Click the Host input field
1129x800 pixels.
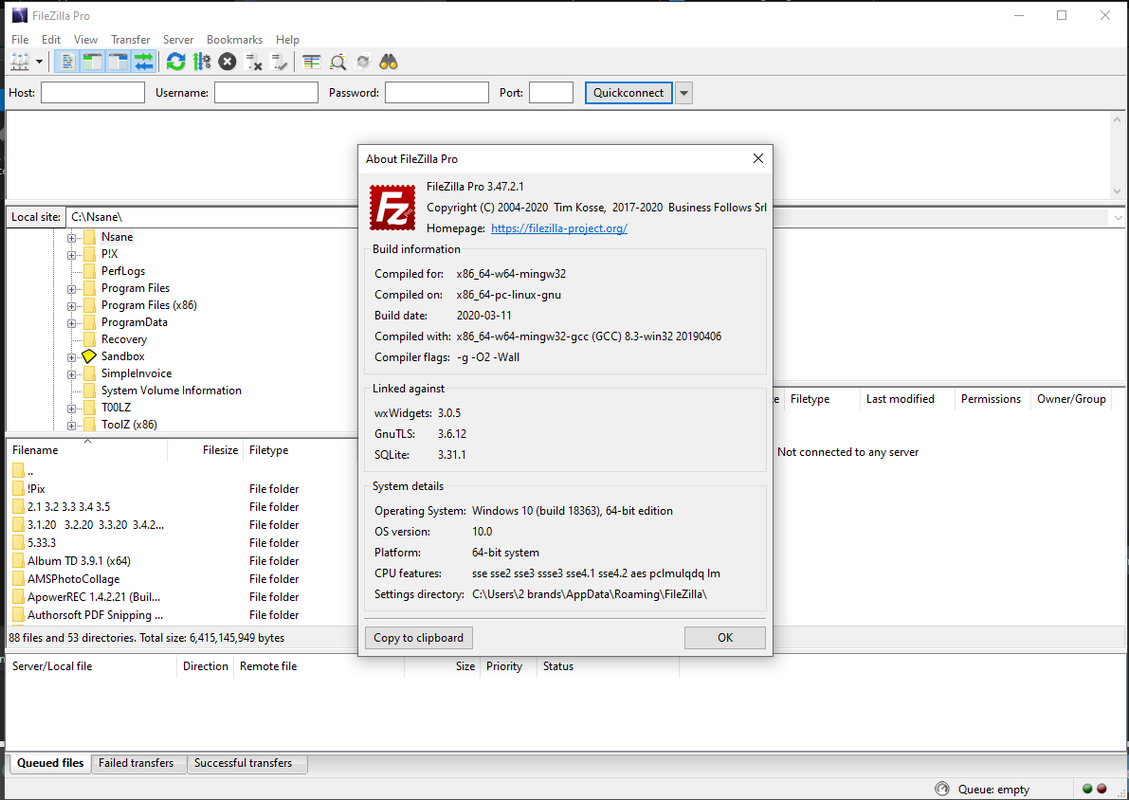pyautogui.click(x=93, y=93)
